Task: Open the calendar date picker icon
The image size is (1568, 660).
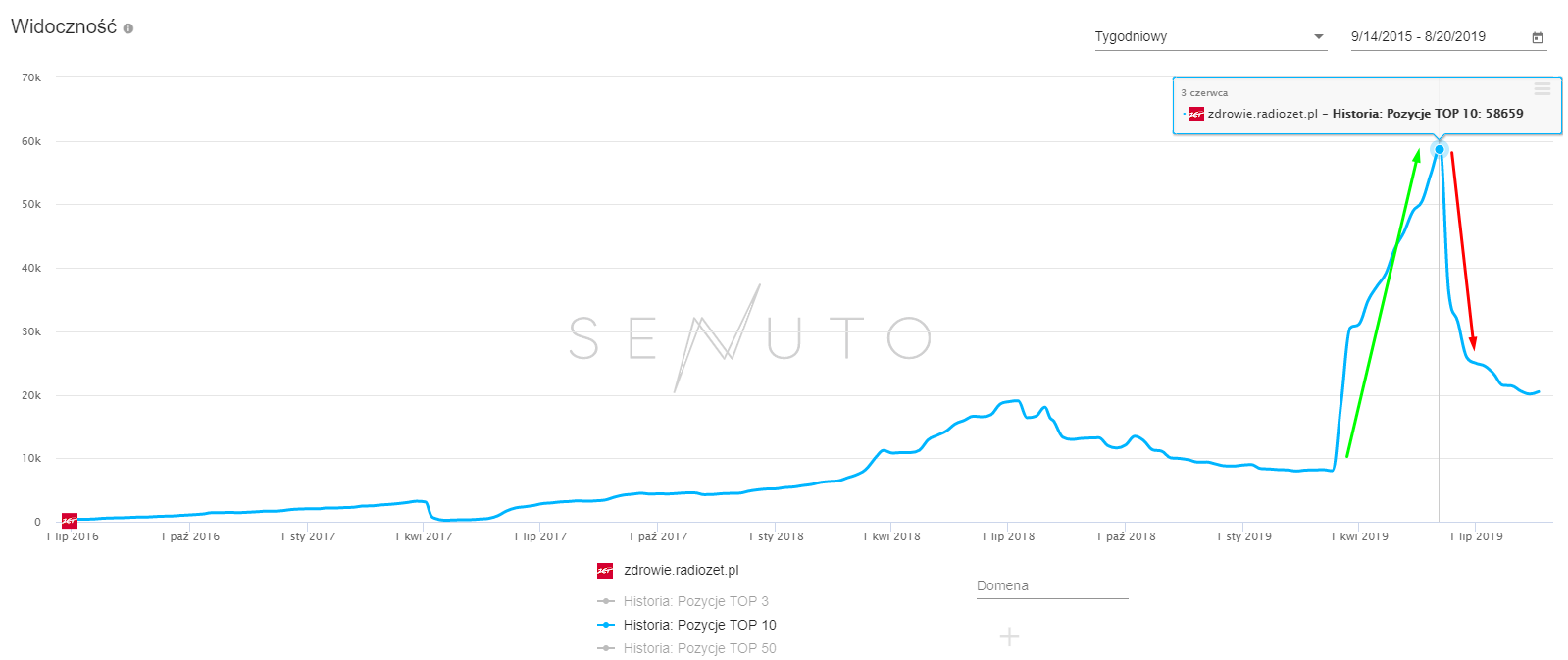Action: (1538, 37)
